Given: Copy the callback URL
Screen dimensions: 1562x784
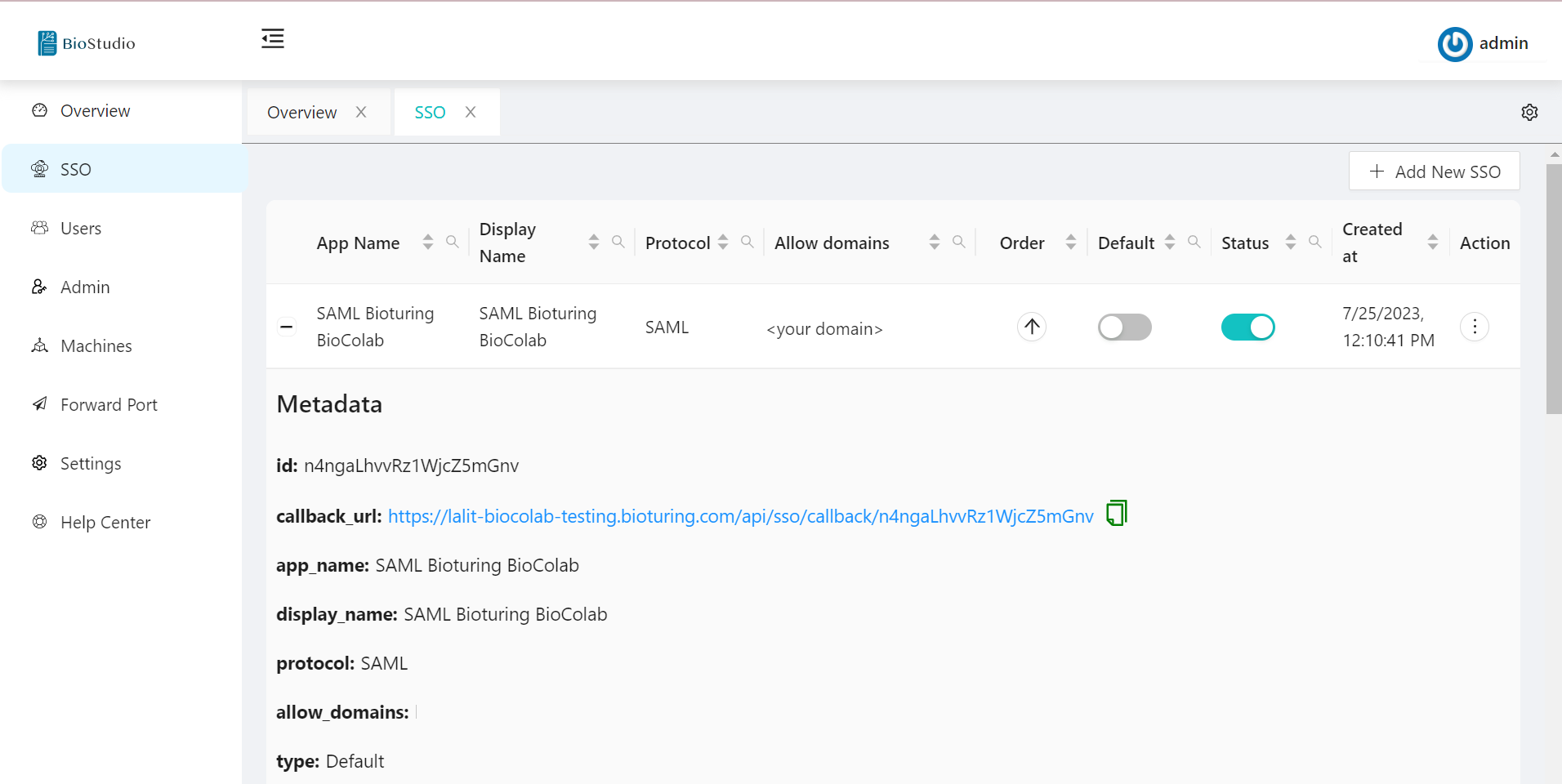Looking at the screenshot, I should point(1117,513).
